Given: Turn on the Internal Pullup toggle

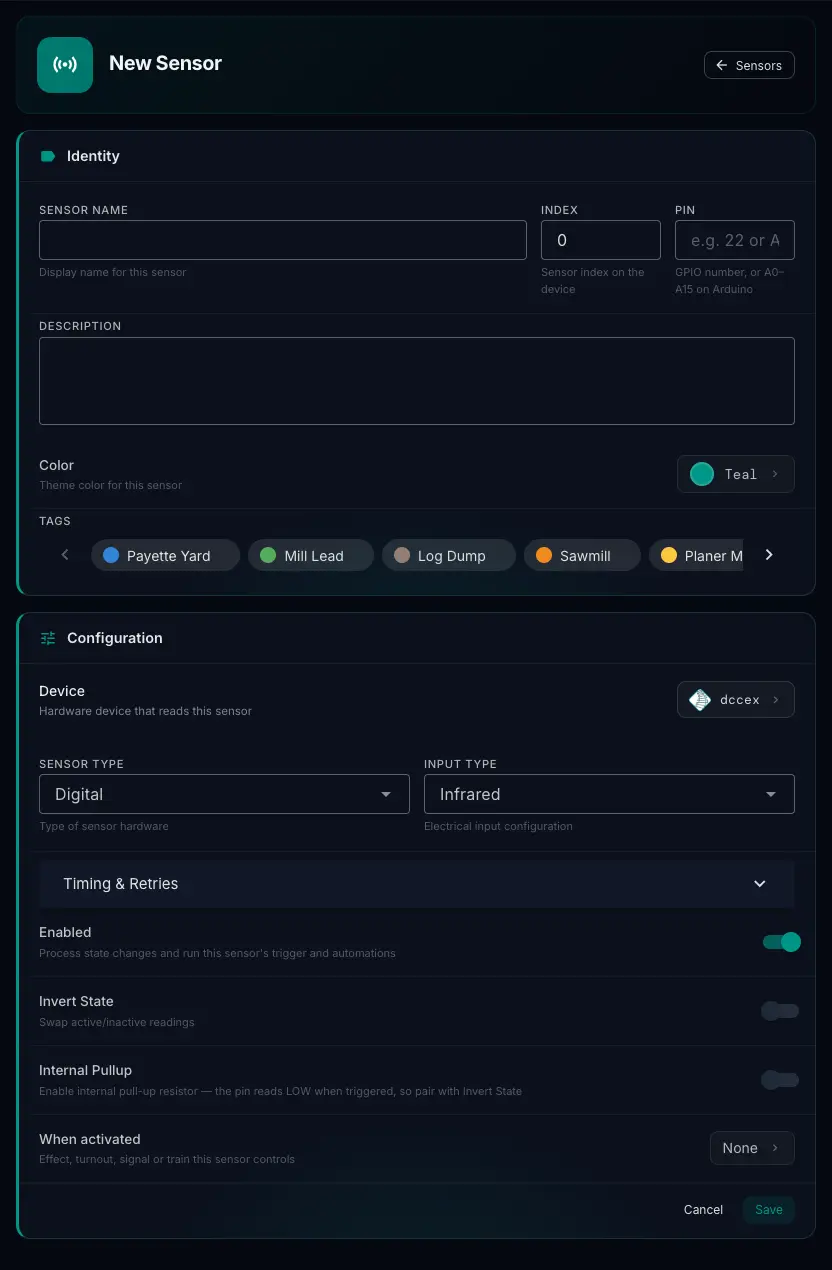Looking at the screenshot, I should (781, 1080).
